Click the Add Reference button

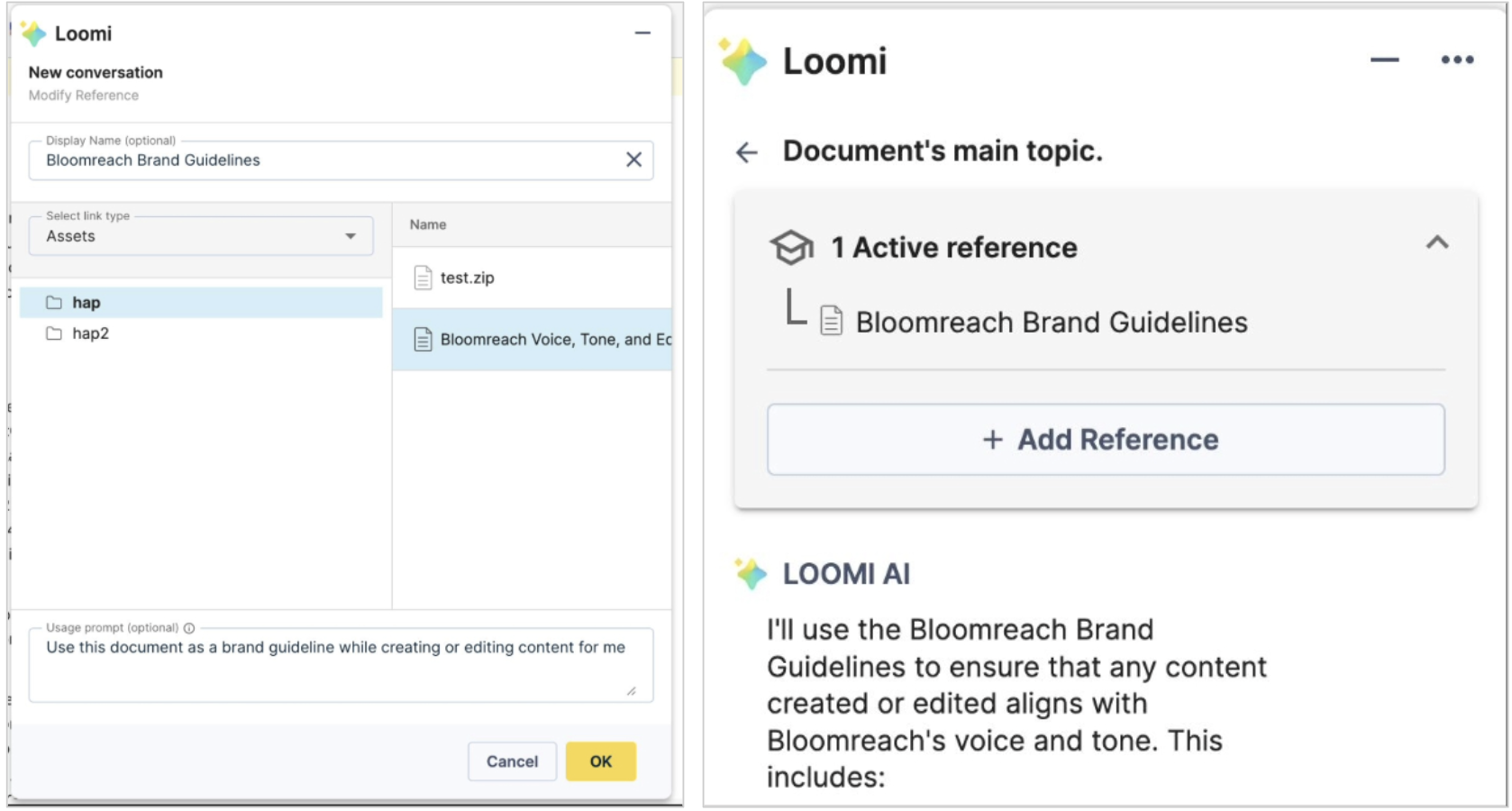coord(1105,440)
